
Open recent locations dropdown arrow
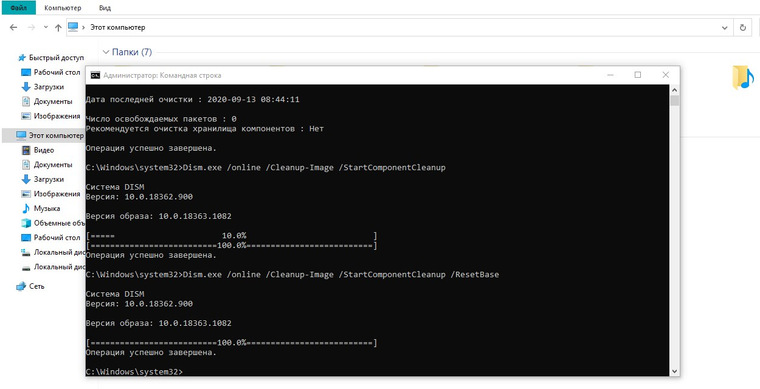point(46,28)
